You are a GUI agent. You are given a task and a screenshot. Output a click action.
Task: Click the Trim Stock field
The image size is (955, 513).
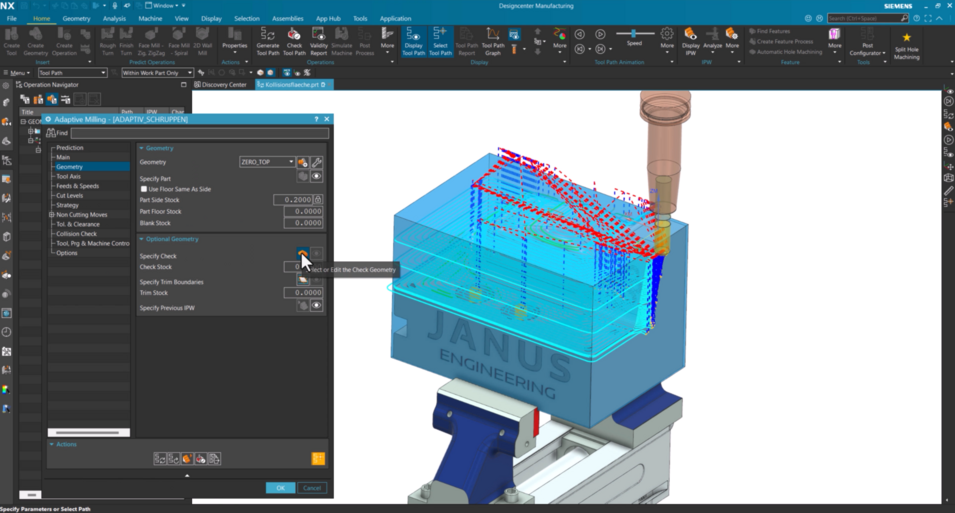pyautogui.click(x=303, y=292)
